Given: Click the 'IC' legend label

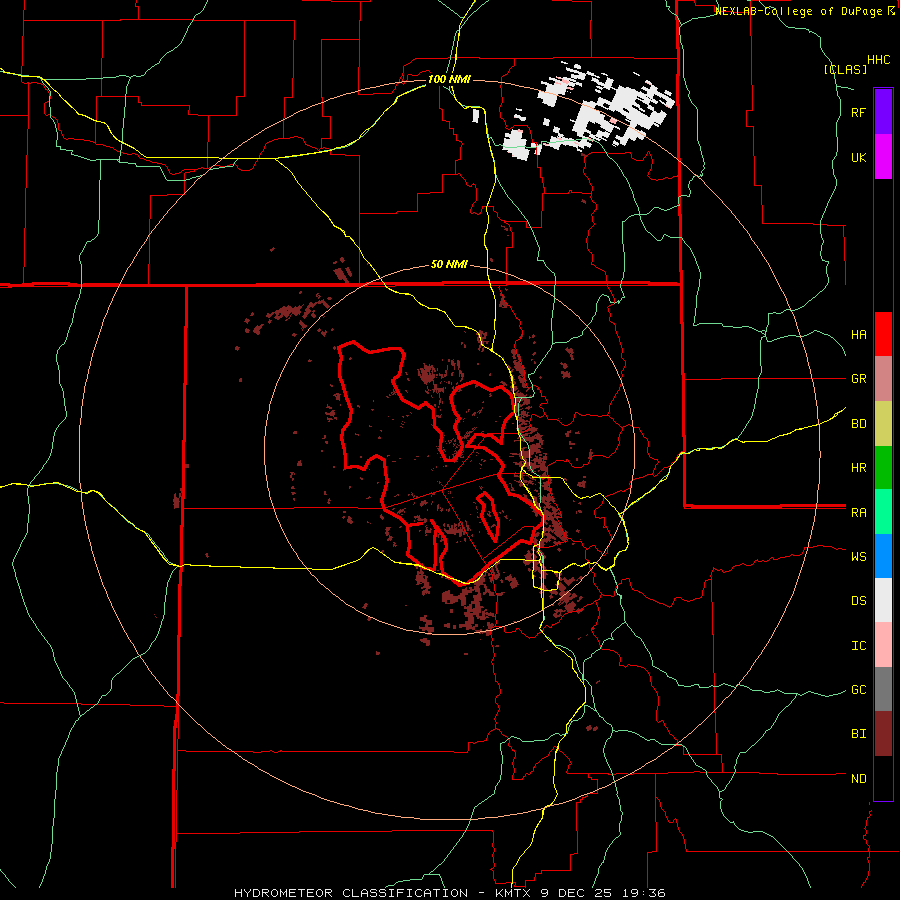Looking at the screenshot, I should [859, 645].
